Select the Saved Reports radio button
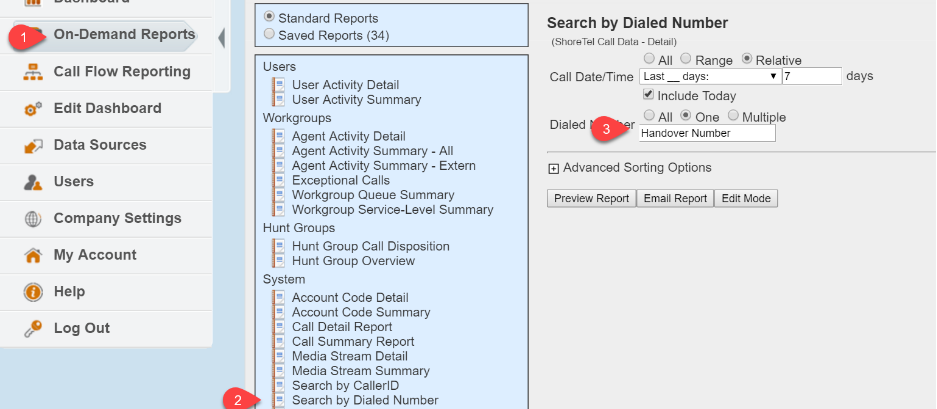937x409 pixels. (269, 34)
